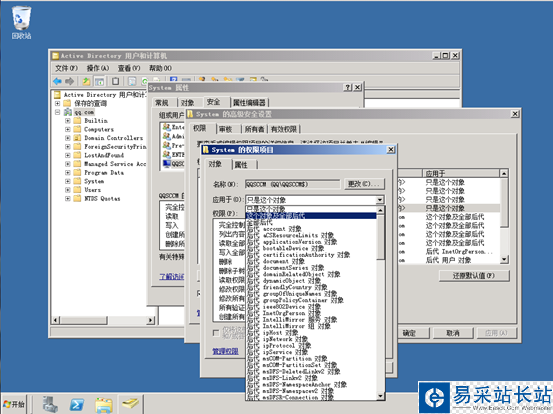Viewport: 553px width, 414px height.
Task: Select the Domain Controllers OU icon
Action: tap(77, 138)
